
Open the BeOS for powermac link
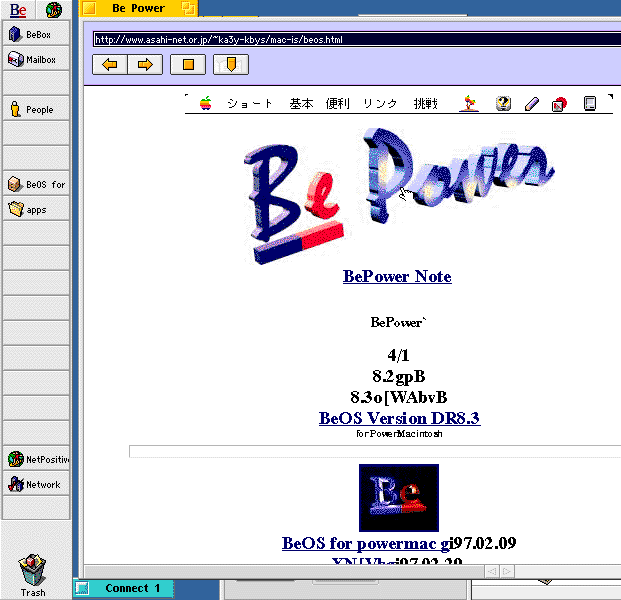(x=366, y=543)
